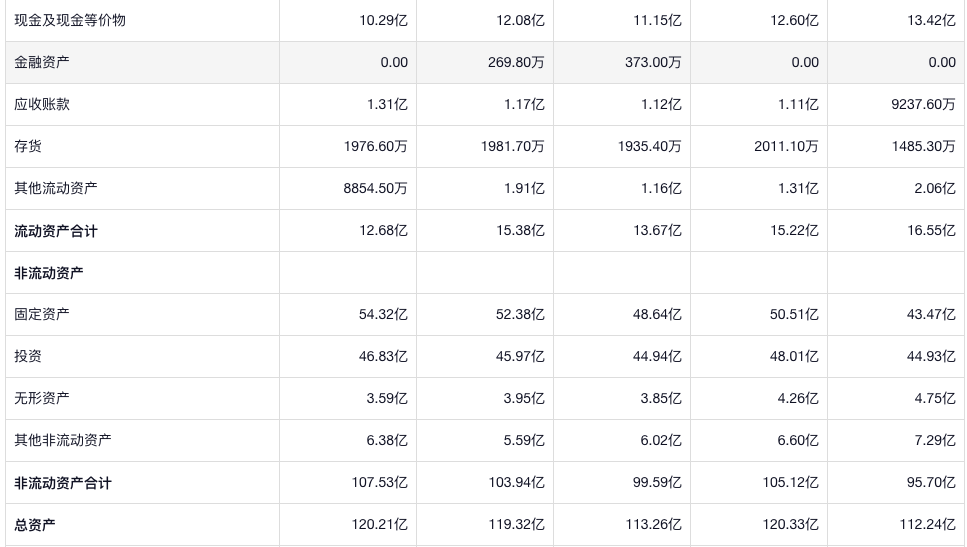Click the 其他非流动资产 row label
This screenshot has width=967, height=547.
(63, 440)
